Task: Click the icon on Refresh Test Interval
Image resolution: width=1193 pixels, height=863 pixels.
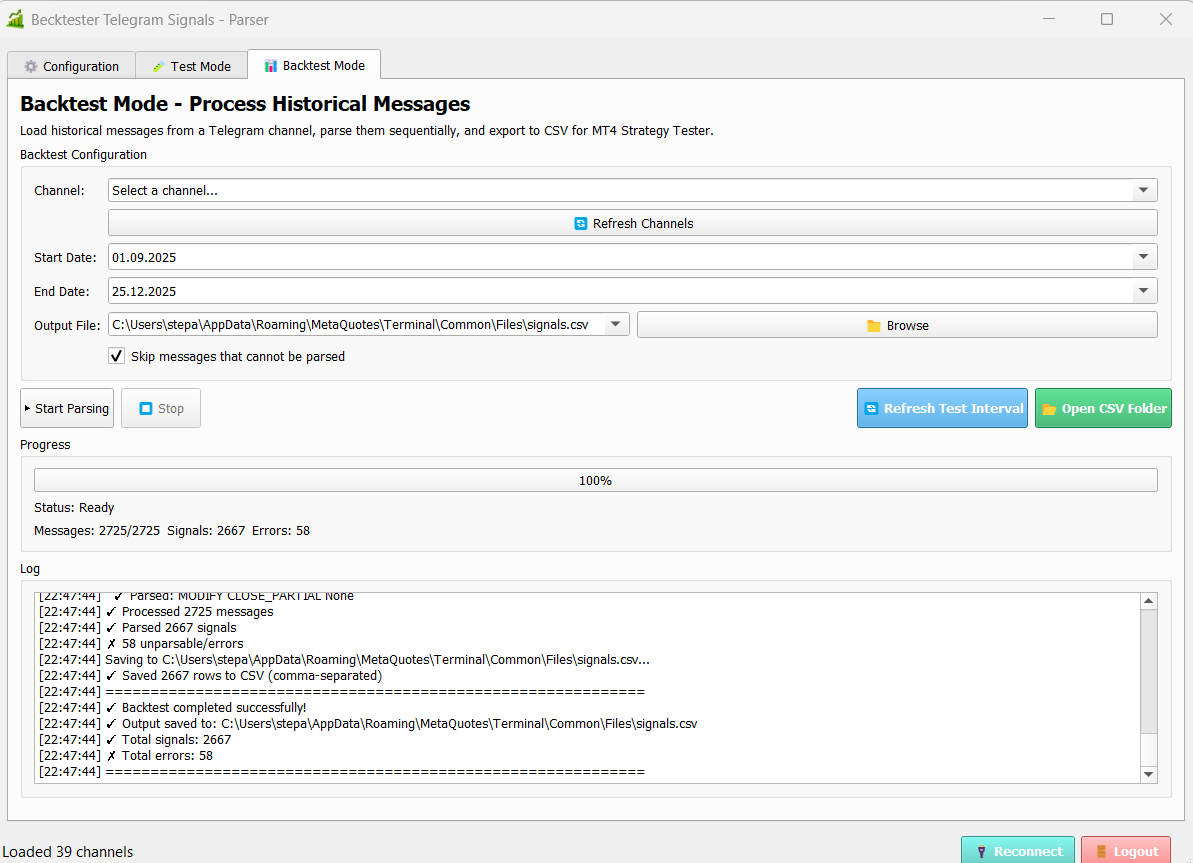Action: (871, 409)
